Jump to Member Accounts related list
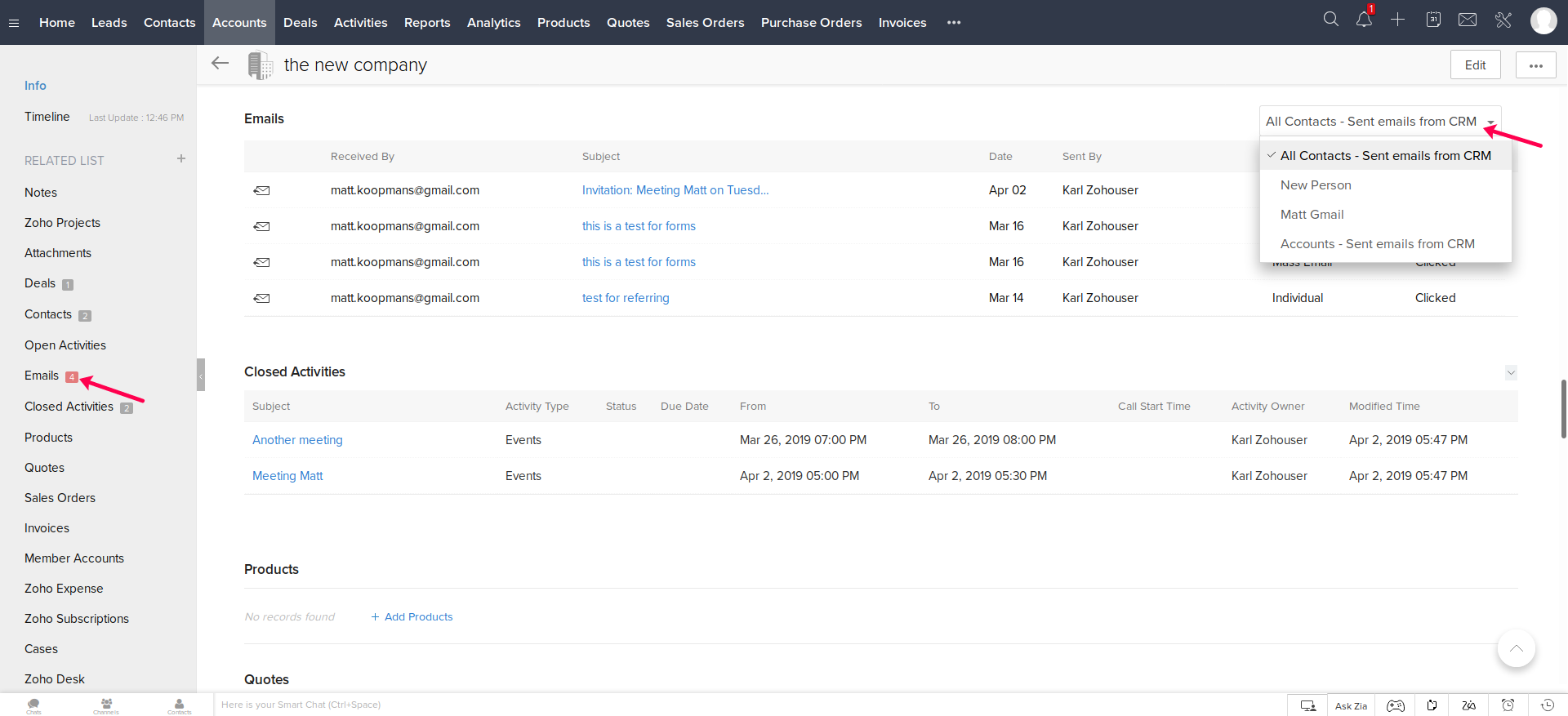 coord(74,558)
